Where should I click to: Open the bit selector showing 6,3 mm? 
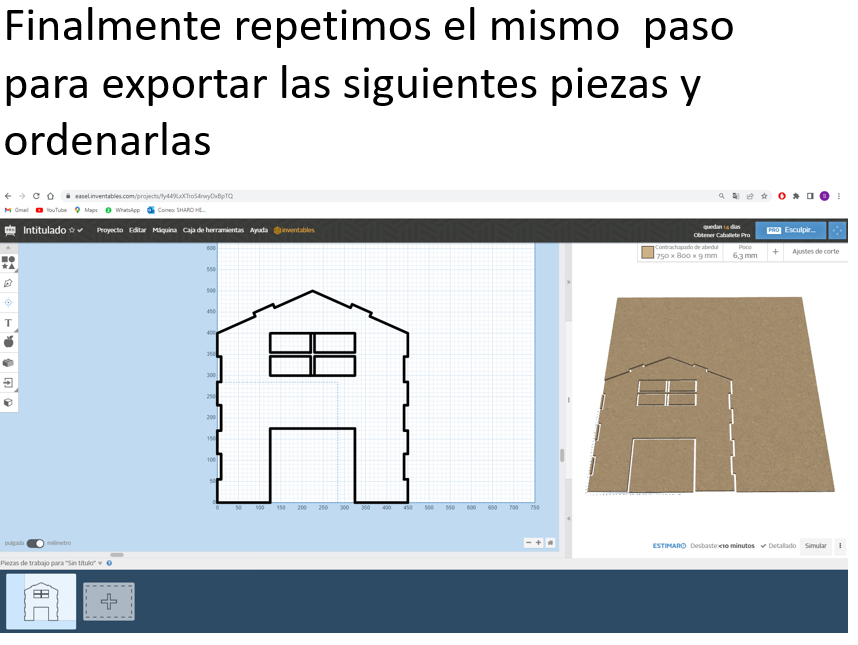744,254
